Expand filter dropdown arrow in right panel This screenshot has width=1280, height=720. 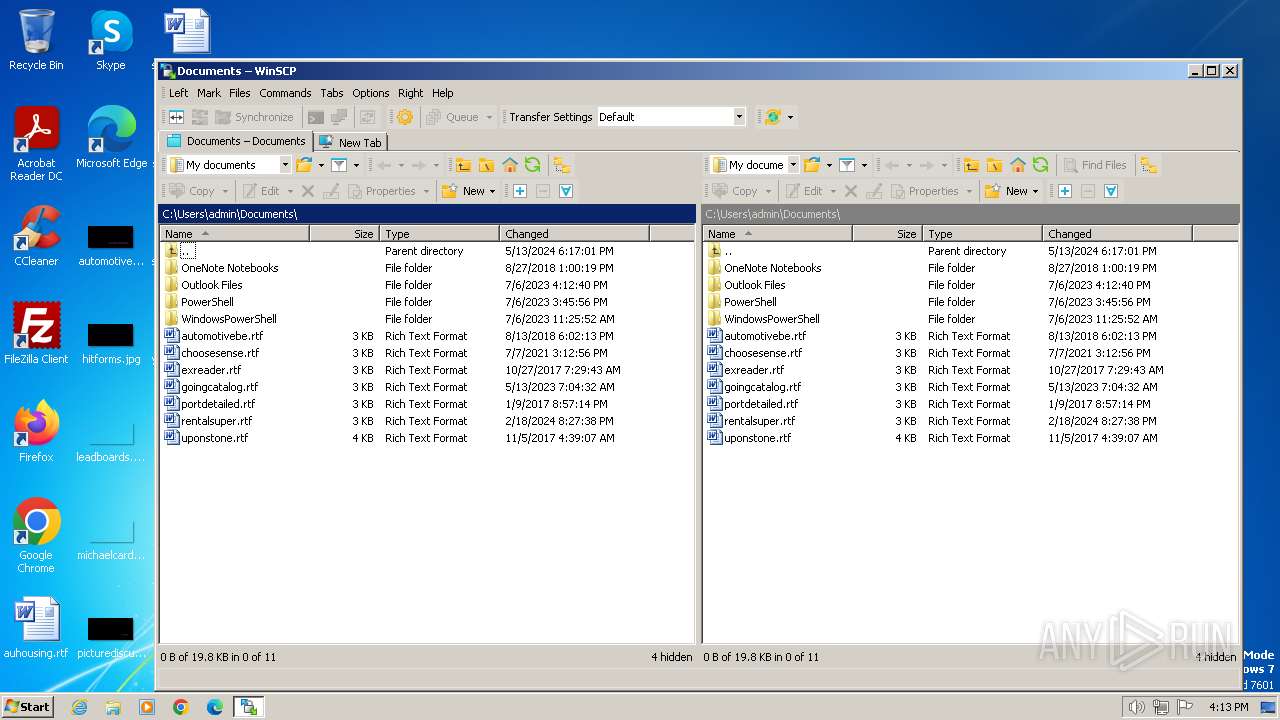click(864, 165)
